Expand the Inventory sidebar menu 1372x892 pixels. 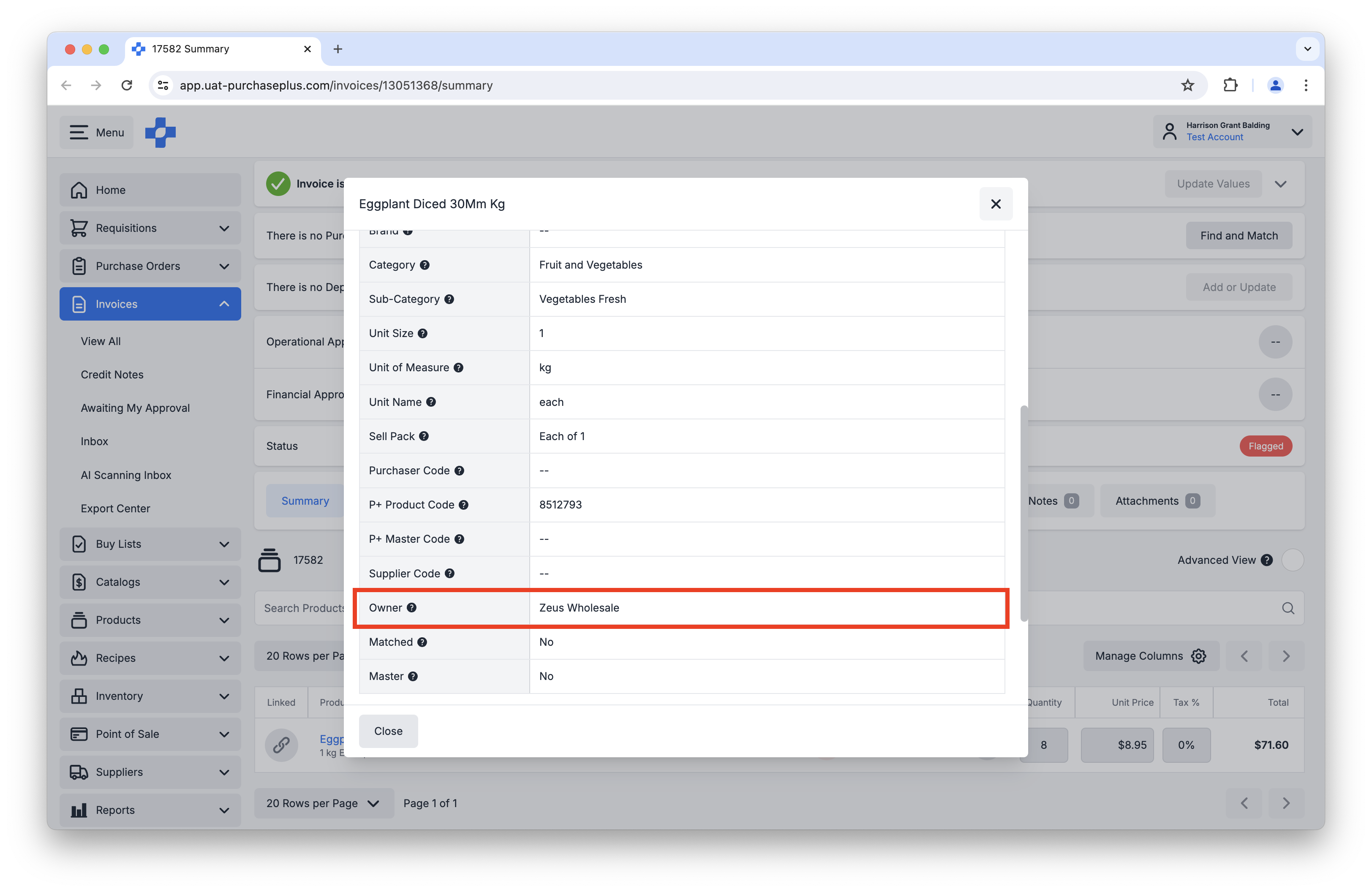point(150,696)
